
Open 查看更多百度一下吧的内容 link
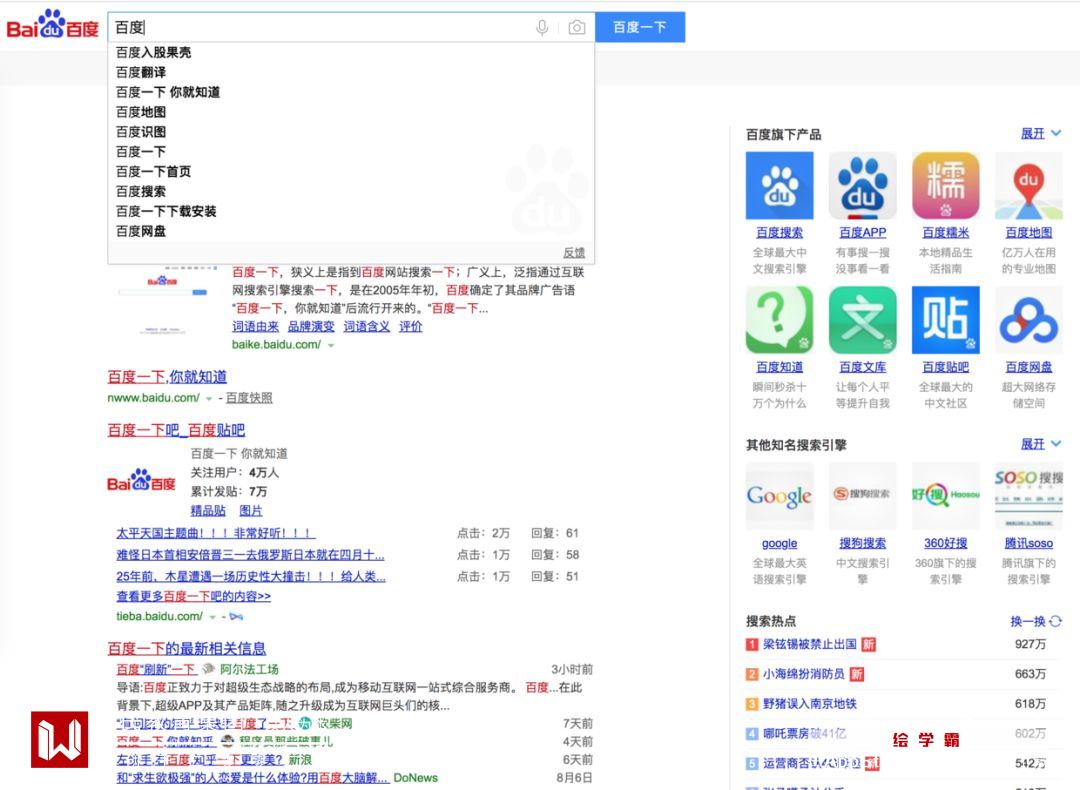194,596
